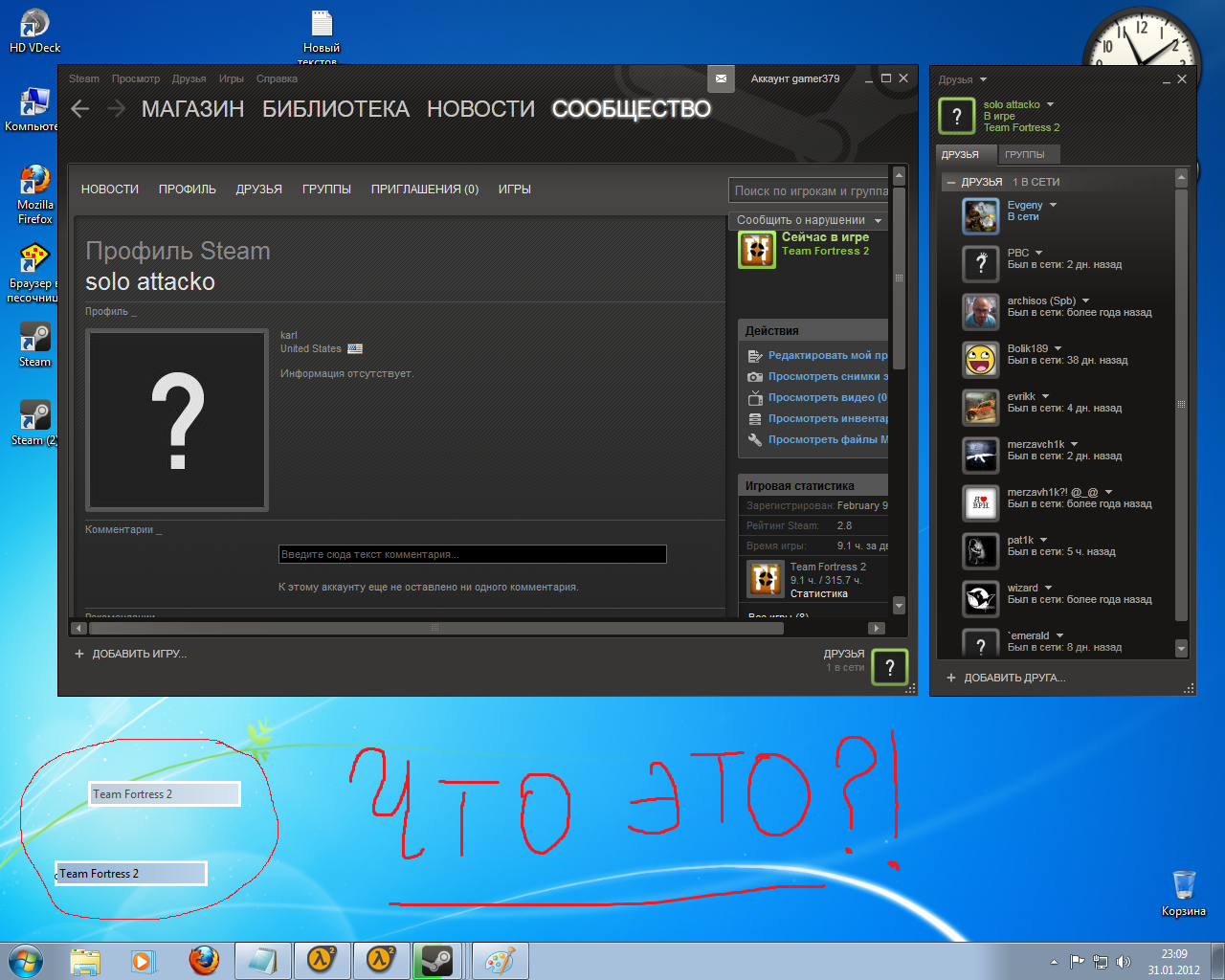1225x980 pixels.
Task: Click the horizontal scrollbar of profile page
Action: 436,628
